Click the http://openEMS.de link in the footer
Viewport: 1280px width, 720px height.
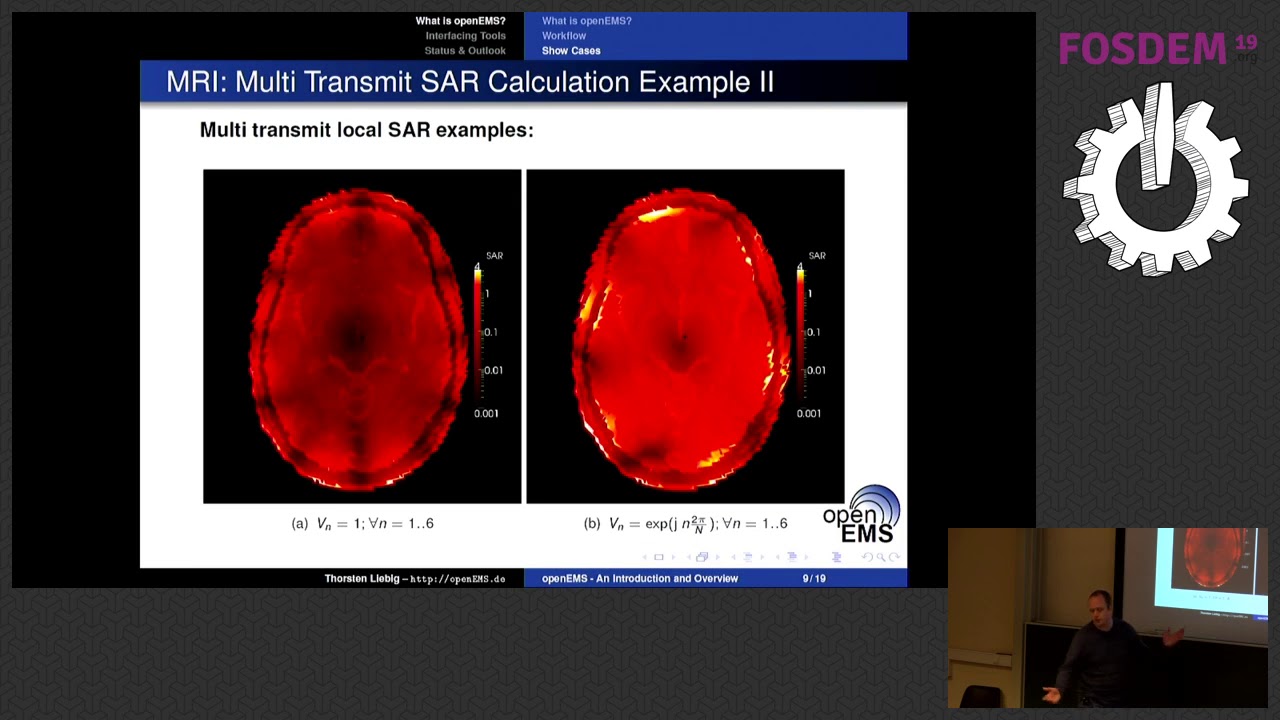click(x=458, y=579)
